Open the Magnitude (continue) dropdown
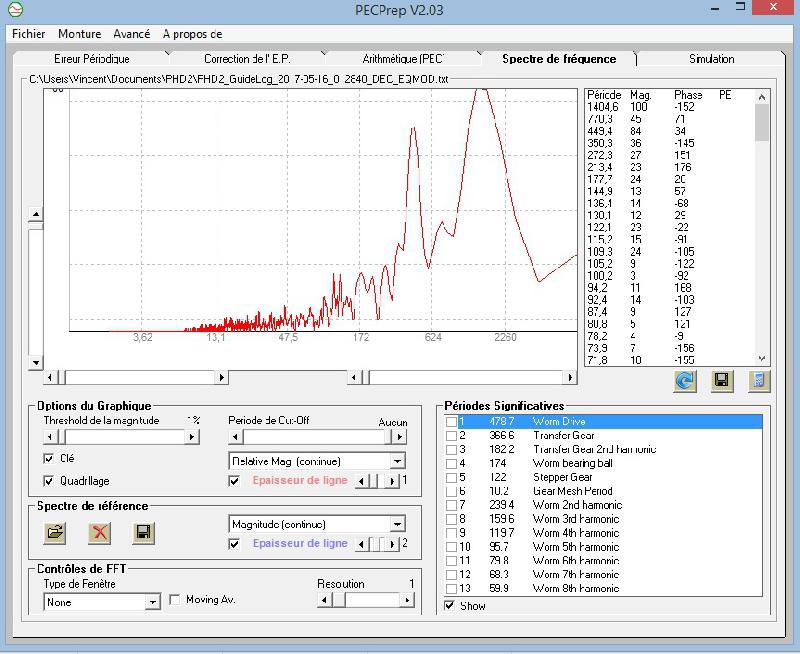800x654 pixels. [397, 524]
